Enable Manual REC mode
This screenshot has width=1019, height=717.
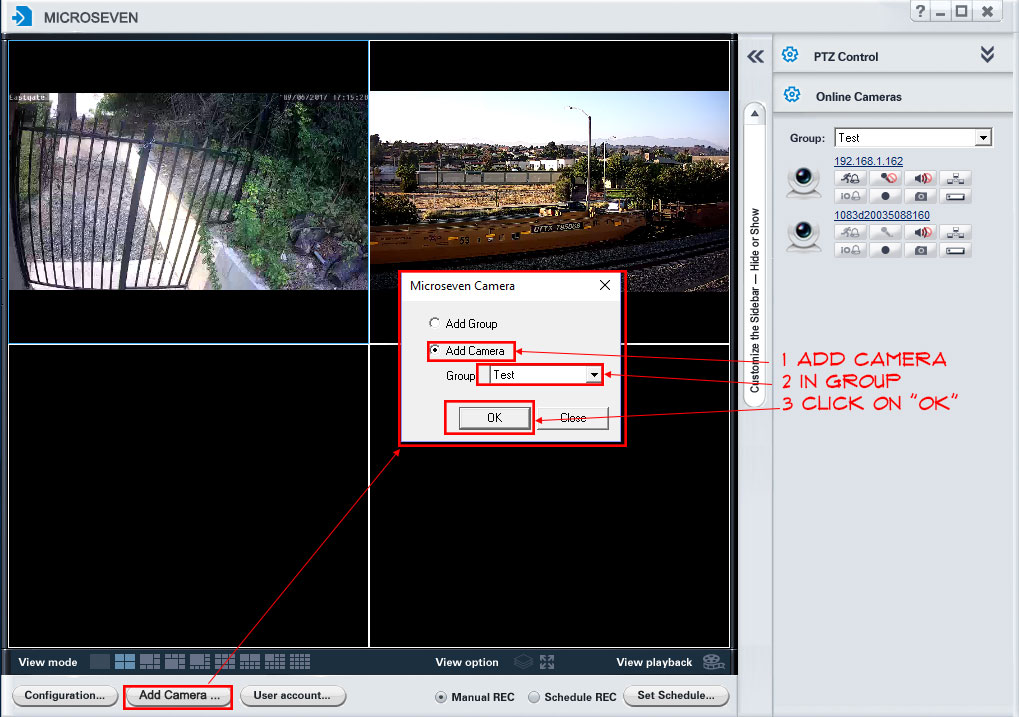coord(441,697)
